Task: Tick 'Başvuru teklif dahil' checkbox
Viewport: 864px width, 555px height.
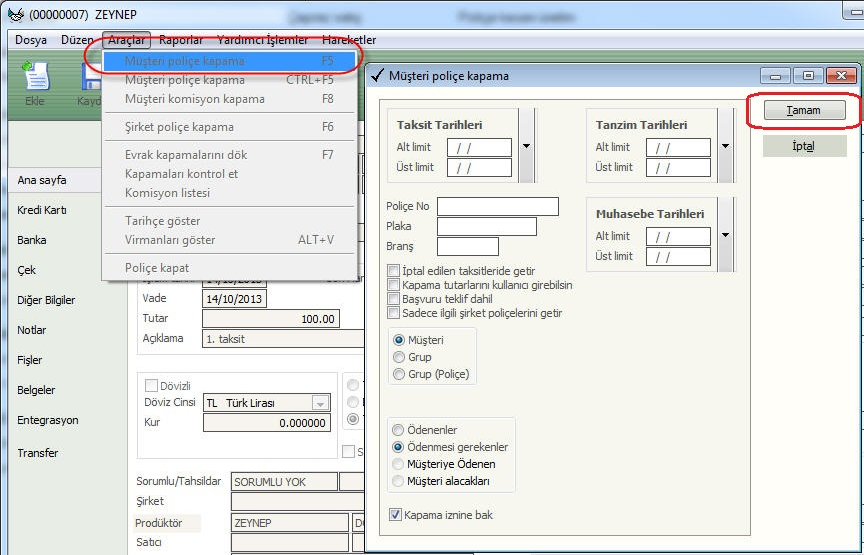Action: [394, 299]
